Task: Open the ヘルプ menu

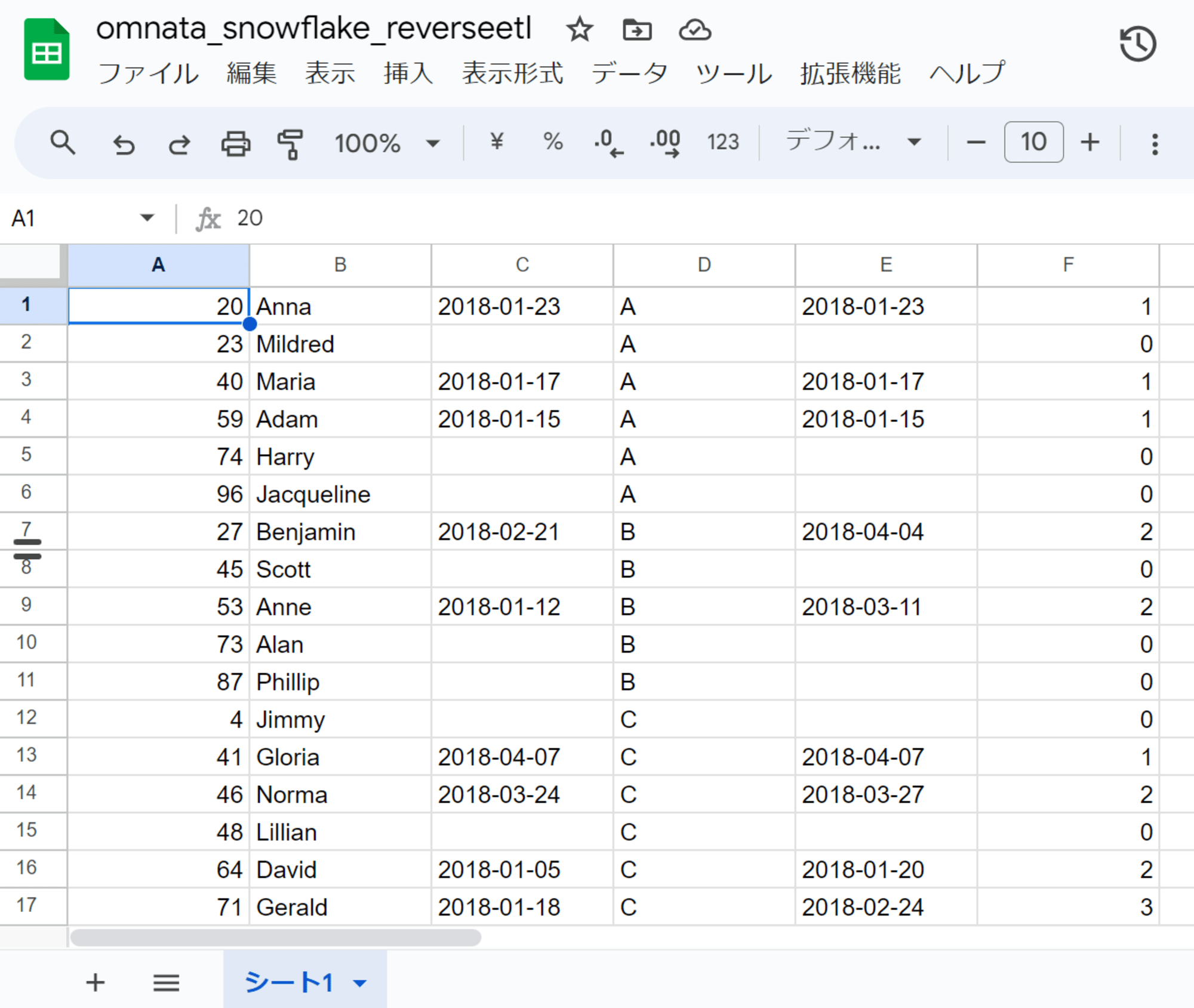Action: click(x=967, y=73)
